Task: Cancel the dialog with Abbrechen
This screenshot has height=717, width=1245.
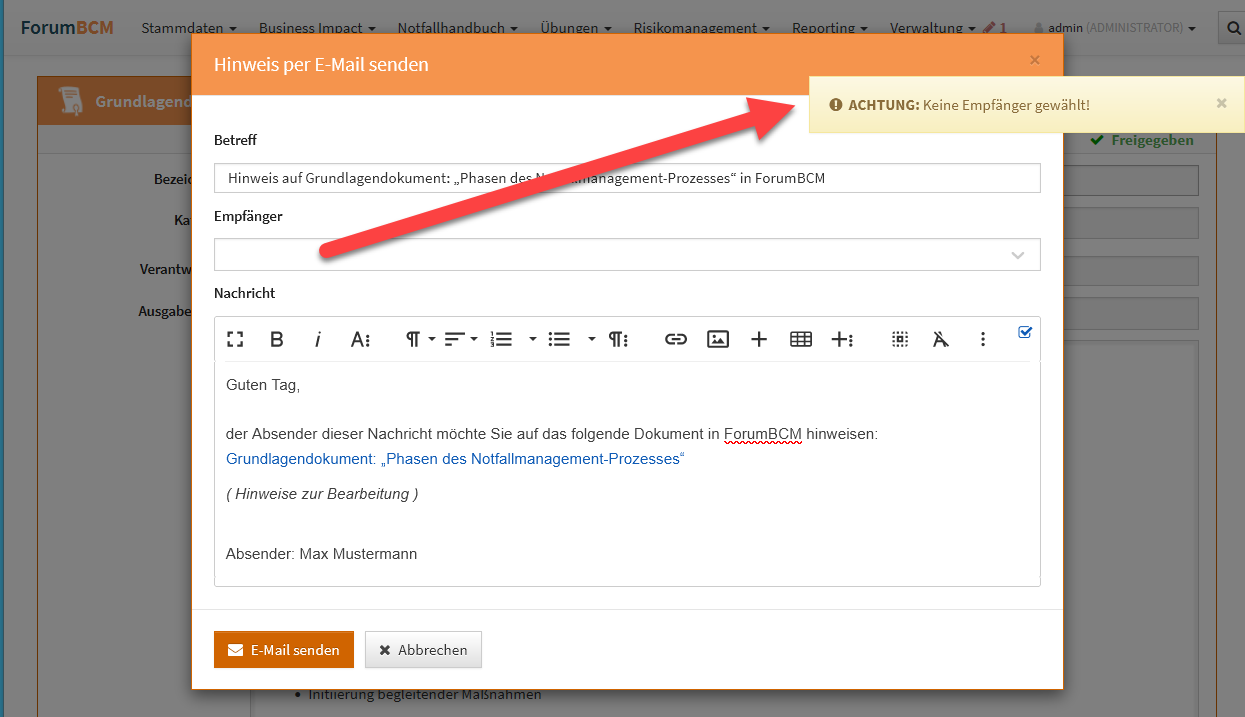Action: [423, 649]
